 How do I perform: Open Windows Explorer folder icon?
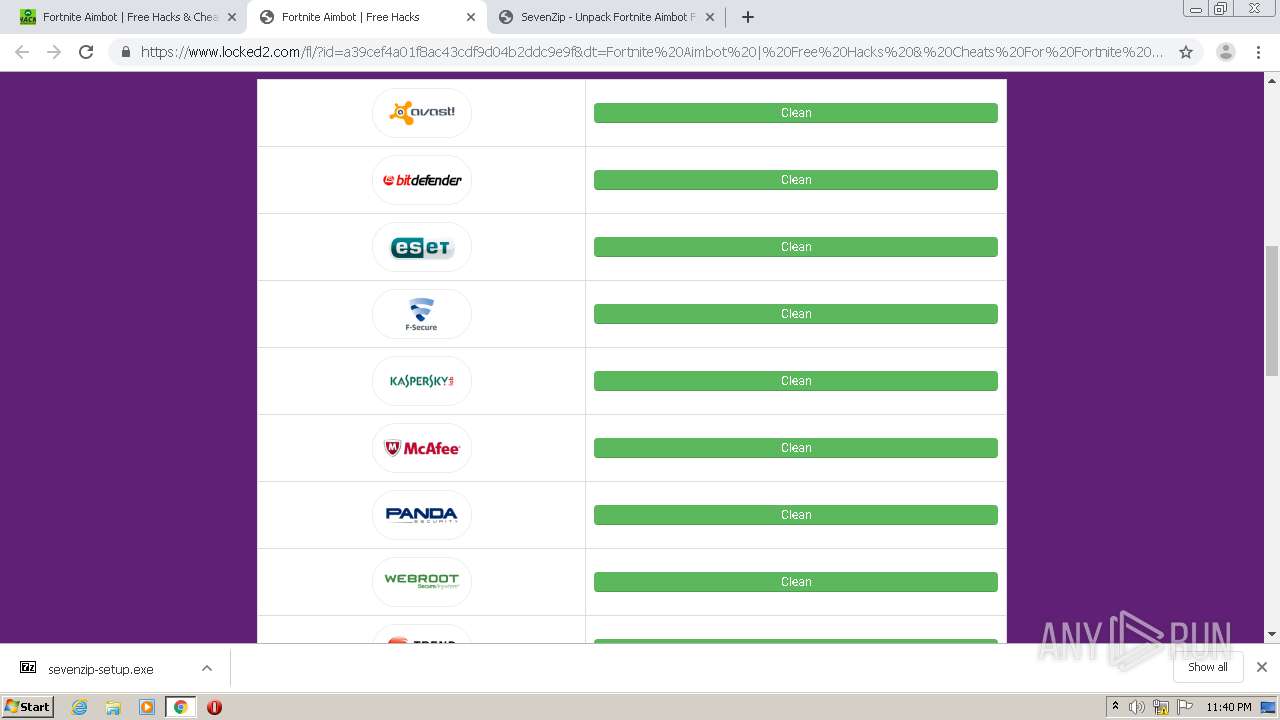click(x=113, y=707)
